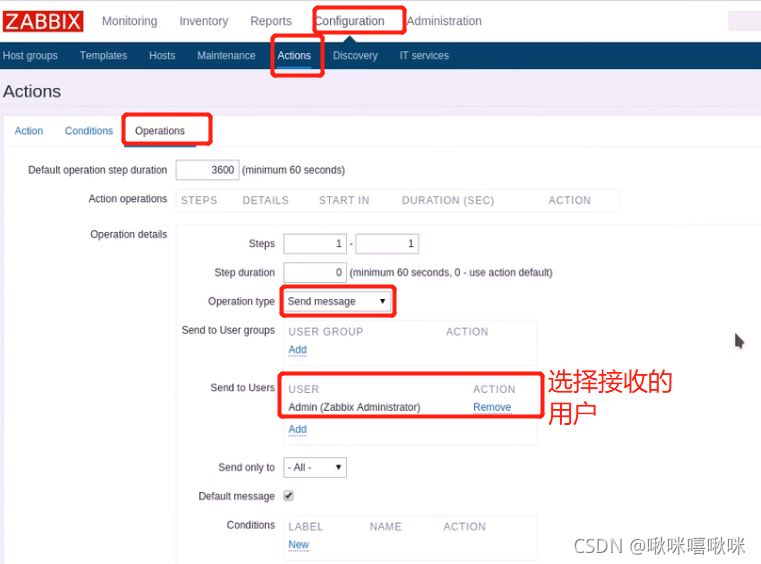761x564 pixels.
Task: Focus the Steps from field
Action: point(315,244)
